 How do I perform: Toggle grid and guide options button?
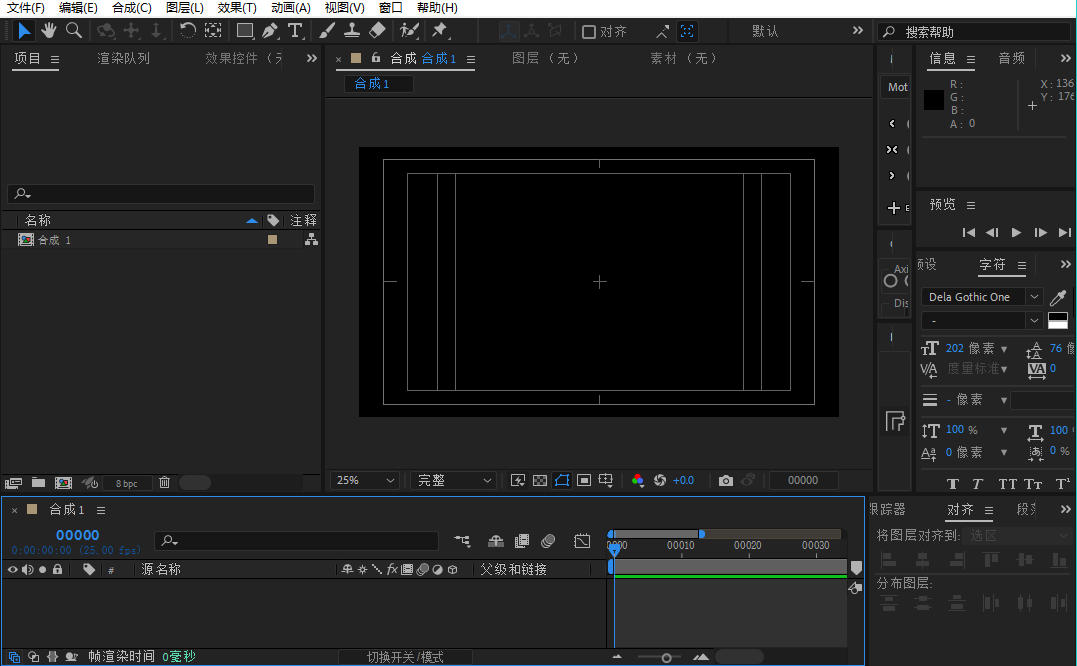[606, 481]
